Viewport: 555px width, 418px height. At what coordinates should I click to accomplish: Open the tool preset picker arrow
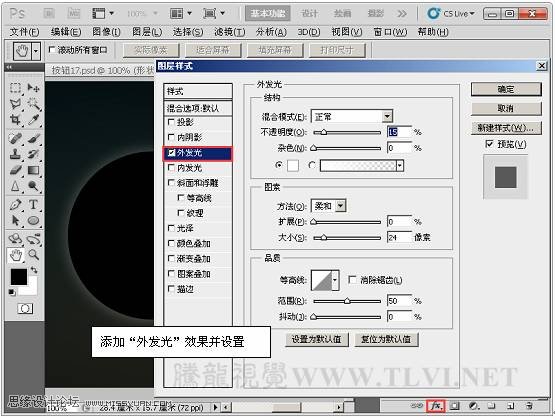pyautogui.click(x=36, y=51)
